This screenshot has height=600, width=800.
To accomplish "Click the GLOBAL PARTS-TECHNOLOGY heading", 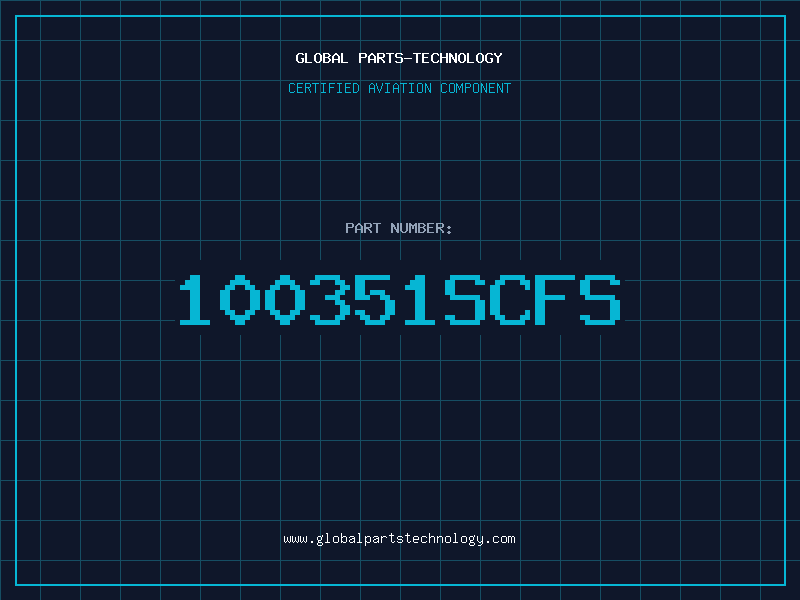I will [399, 58].
